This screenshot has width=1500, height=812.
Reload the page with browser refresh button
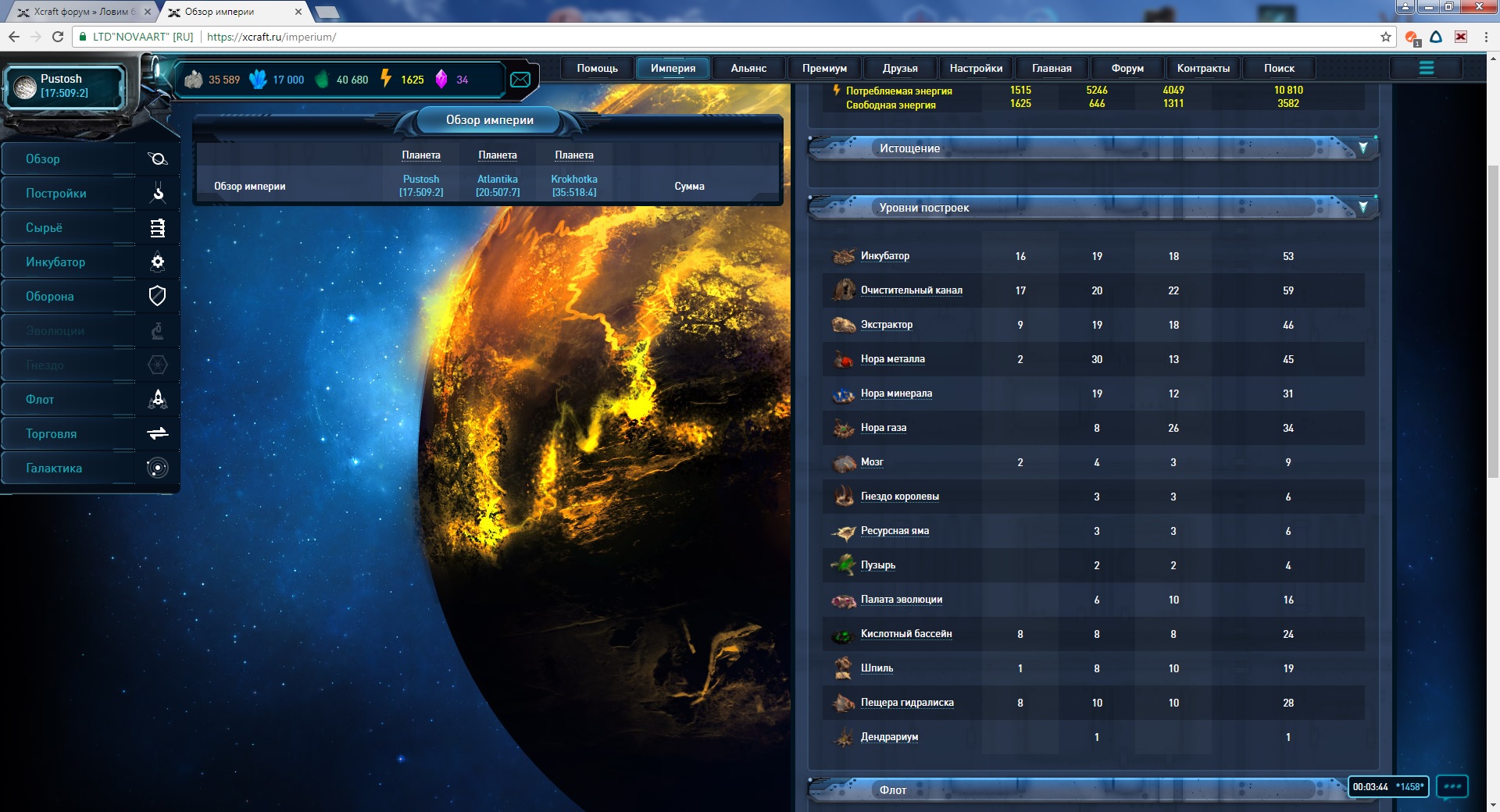point(58,37)
